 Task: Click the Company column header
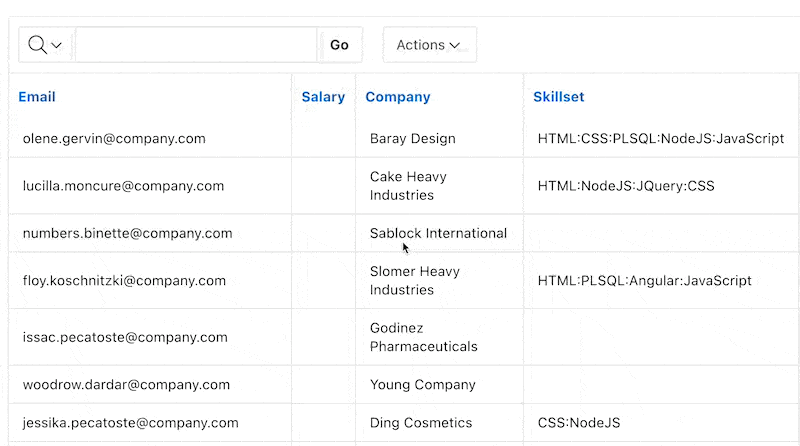coord(398,97)
